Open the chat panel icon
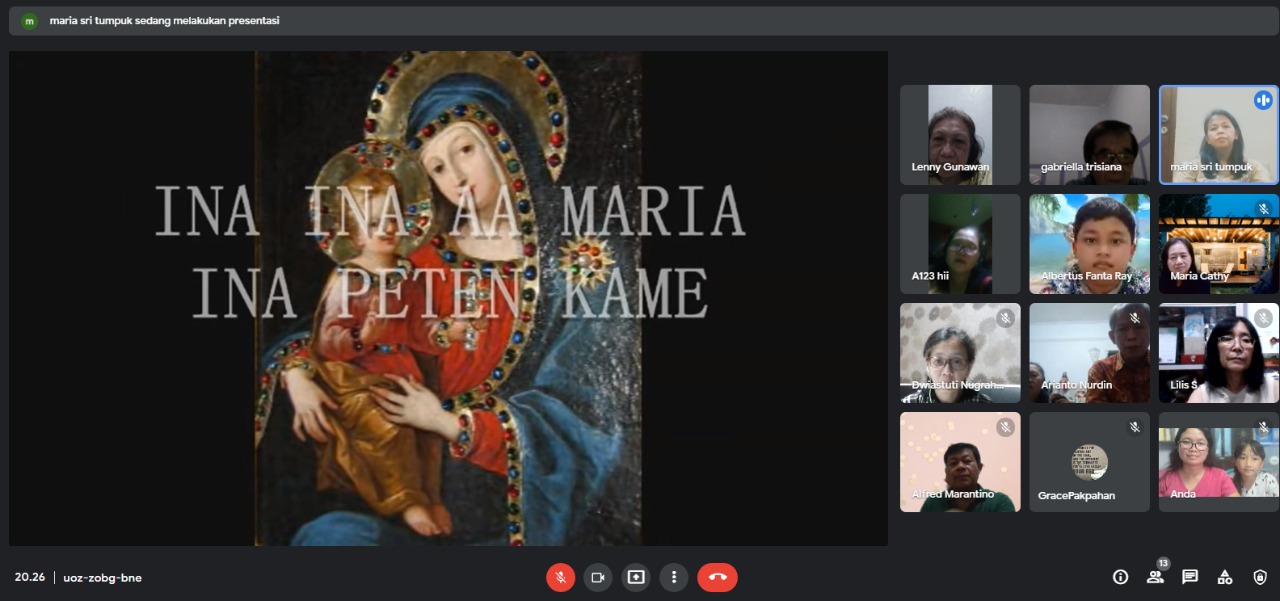This screenshot has width=1280, height=601. coord(1190,577)
